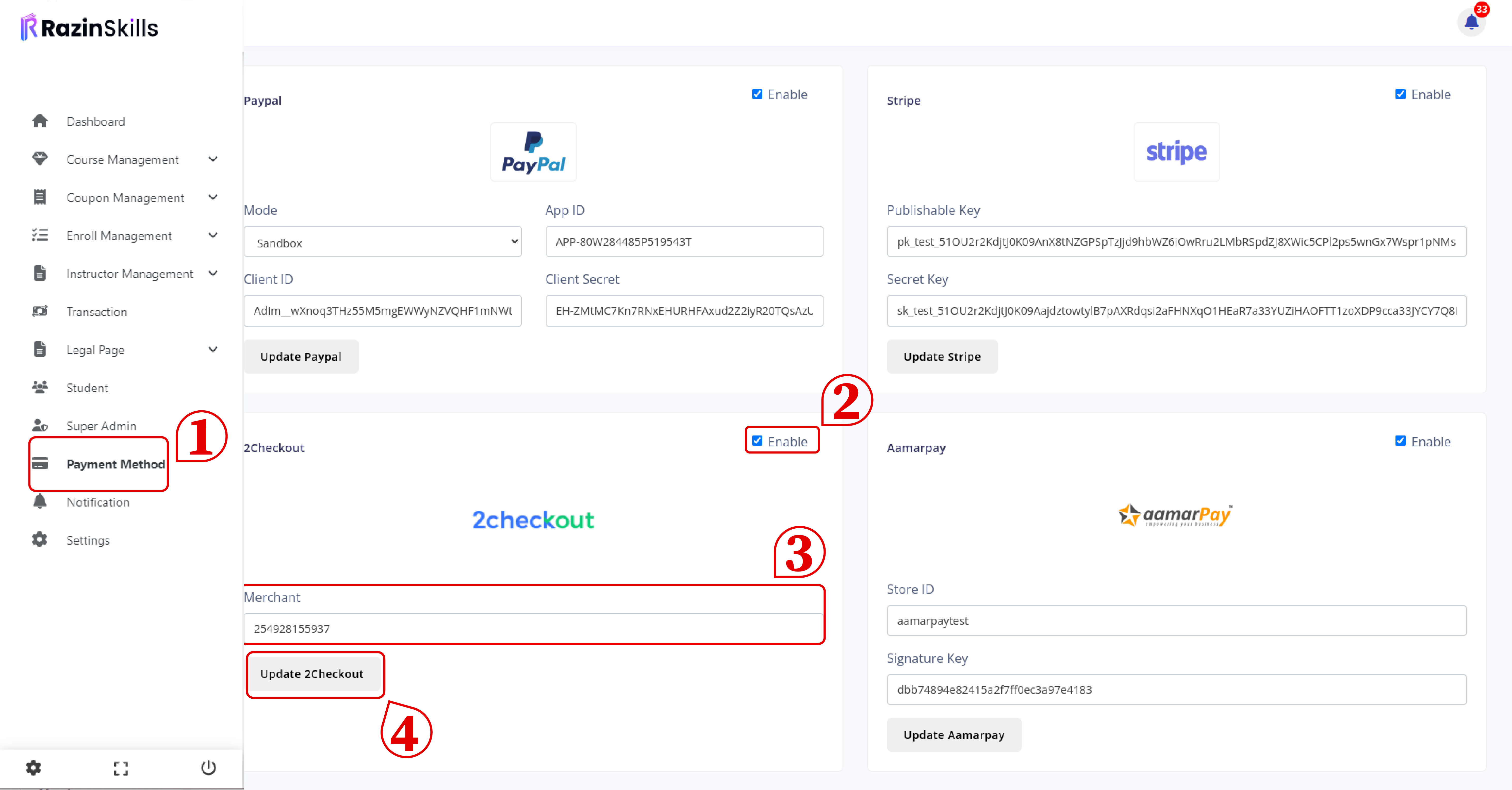
Task: Open the Transaction menu item
Action: (97, 312)
